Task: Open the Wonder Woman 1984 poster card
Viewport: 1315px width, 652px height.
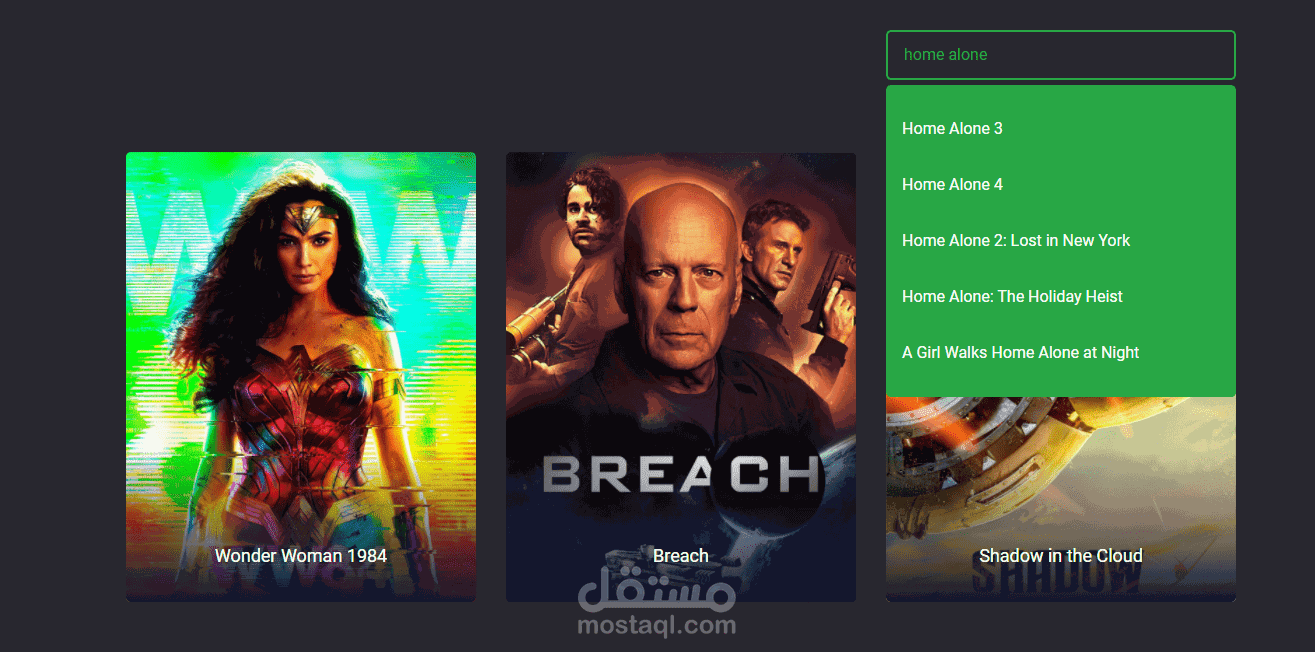Action: tap(301, 377)
